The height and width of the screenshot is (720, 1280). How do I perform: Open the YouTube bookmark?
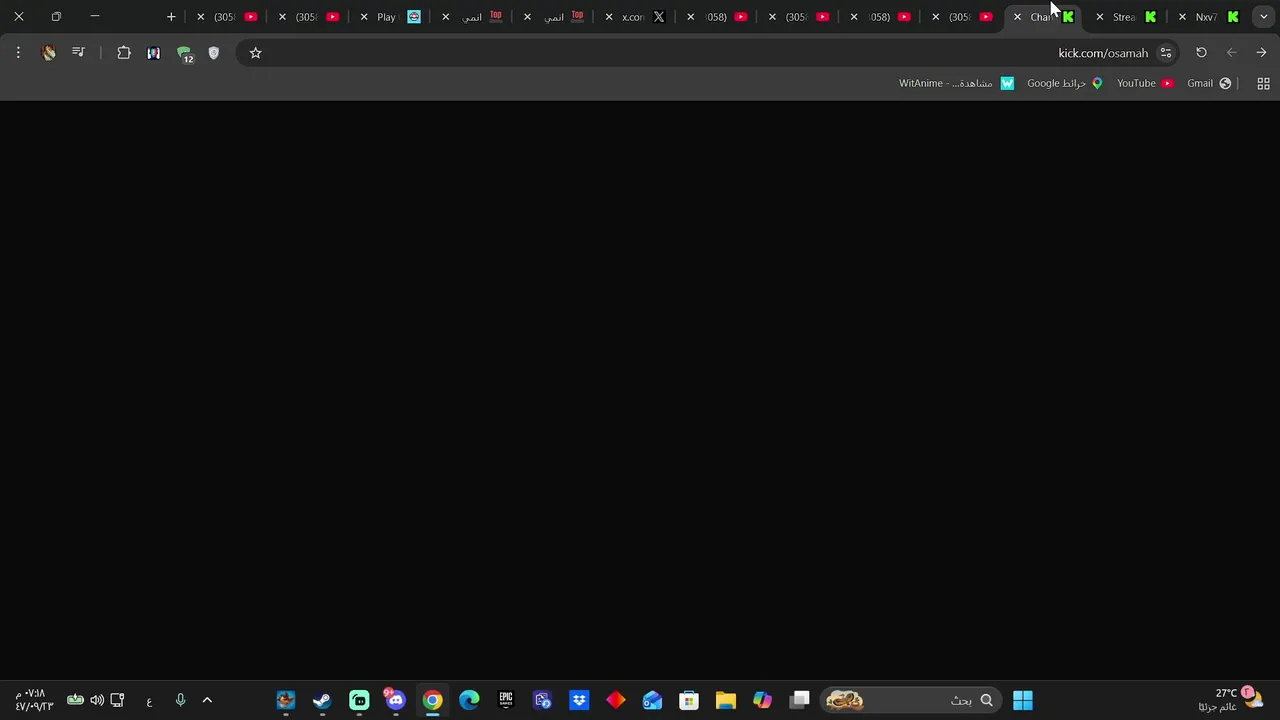[x=1145, y=83]
